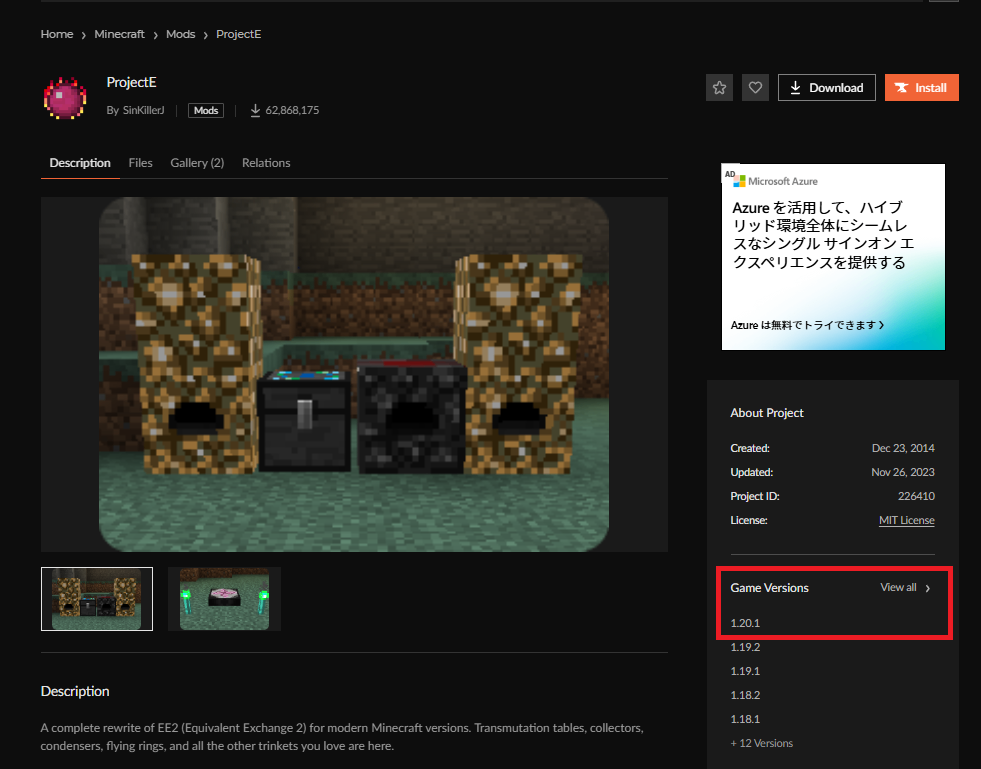The image size is (981, 769).
Task: Open the Home breadcrumb link
Action: [57, 34]
